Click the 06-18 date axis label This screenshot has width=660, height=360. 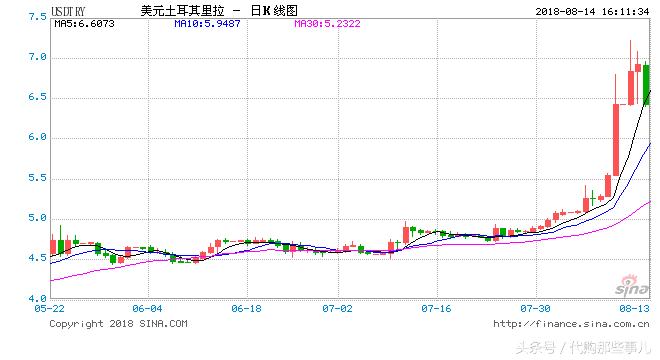click(x=247, y=309)
